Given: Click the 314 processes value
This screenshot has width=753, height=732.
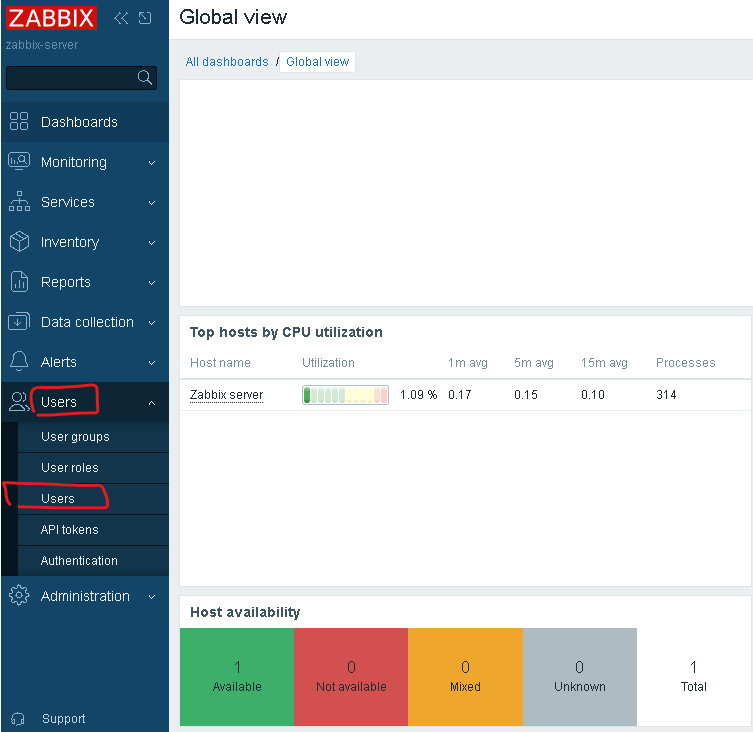Looking at the screenshot, I should pos(666,395).
